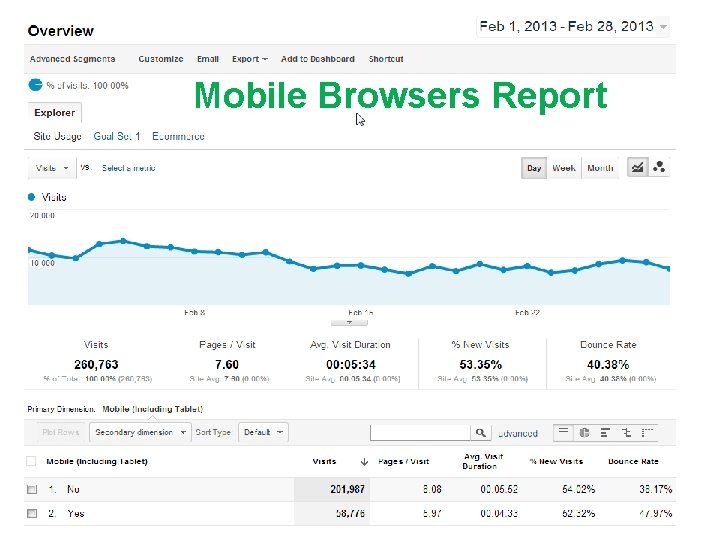This screenshot has width=720, height=540.
Task: Click the magnifier search icon
Action: coord(481,432)
